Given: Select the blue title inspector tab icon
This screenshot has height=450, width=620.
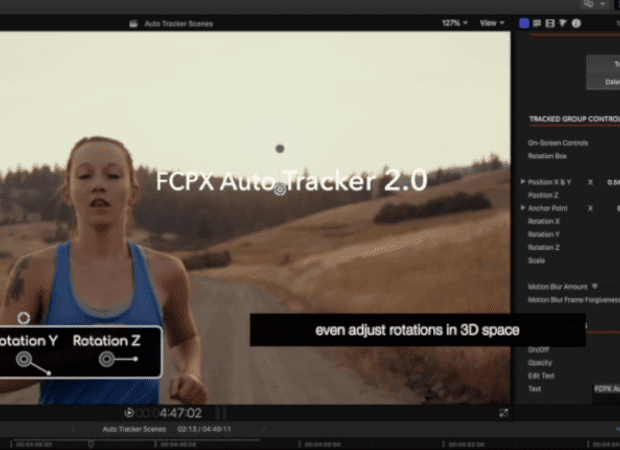Looking at the screenshot, I should pyautogui.click(x=524, y=23).
